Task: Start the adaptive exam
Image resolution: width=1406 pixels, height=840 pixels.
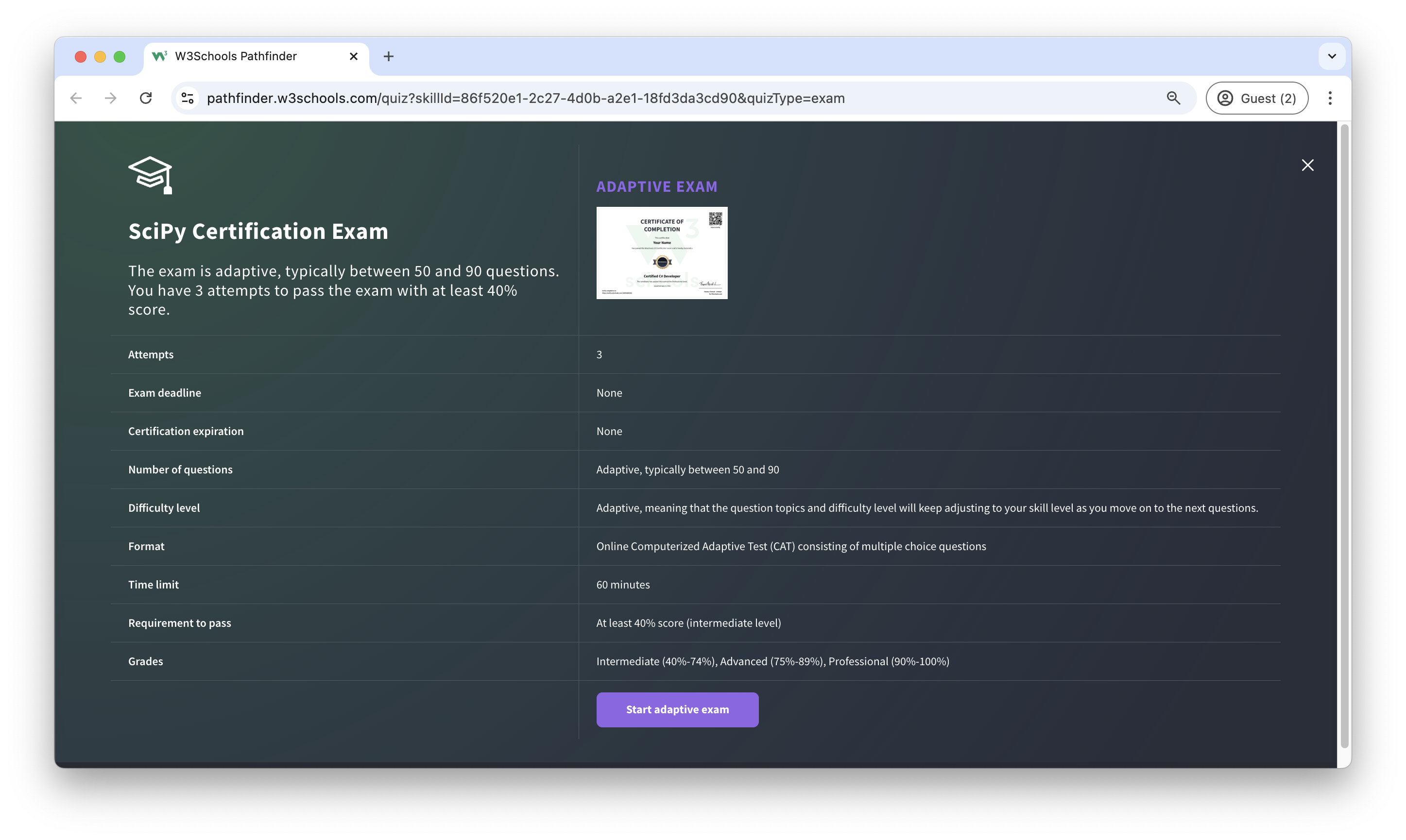Action: pos(677,709)
